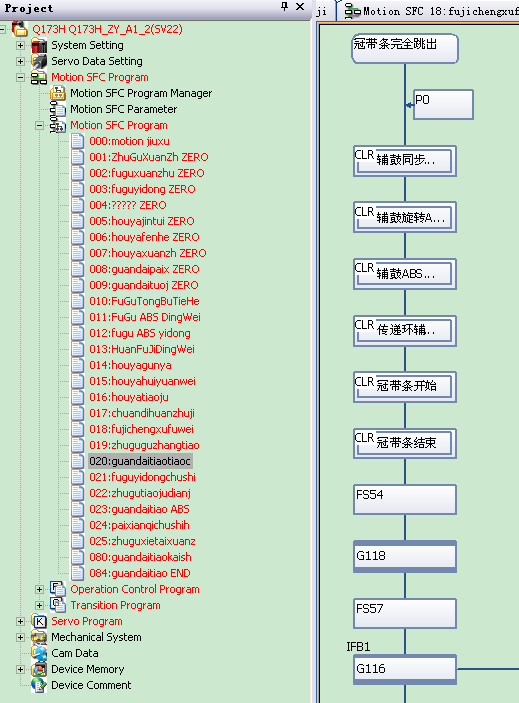Select the P0 pointer block
This screenshot has height=703, width=519.
point(443,104)
